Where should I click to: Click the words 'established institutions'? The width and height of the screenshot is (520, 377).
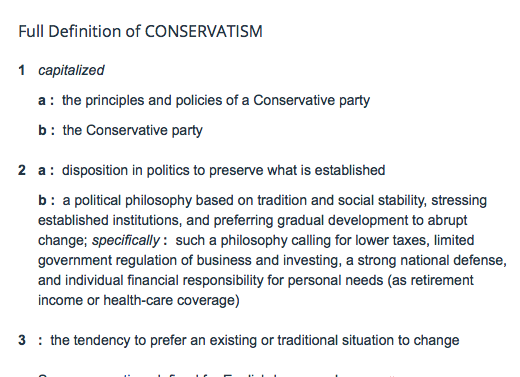pos(110,220)
